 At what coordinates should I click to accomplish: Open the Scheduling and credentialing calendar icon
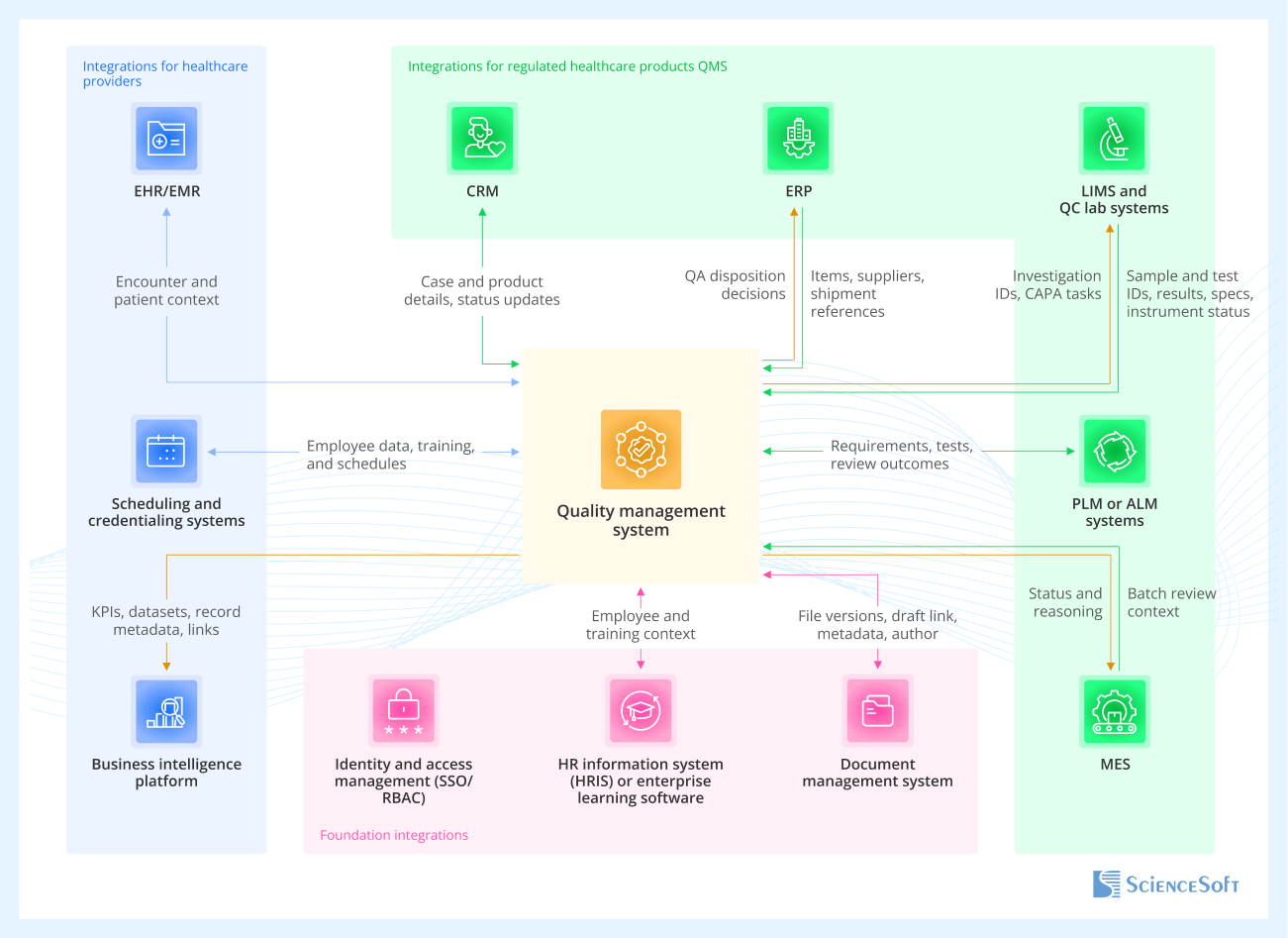(x=165, y=450)
